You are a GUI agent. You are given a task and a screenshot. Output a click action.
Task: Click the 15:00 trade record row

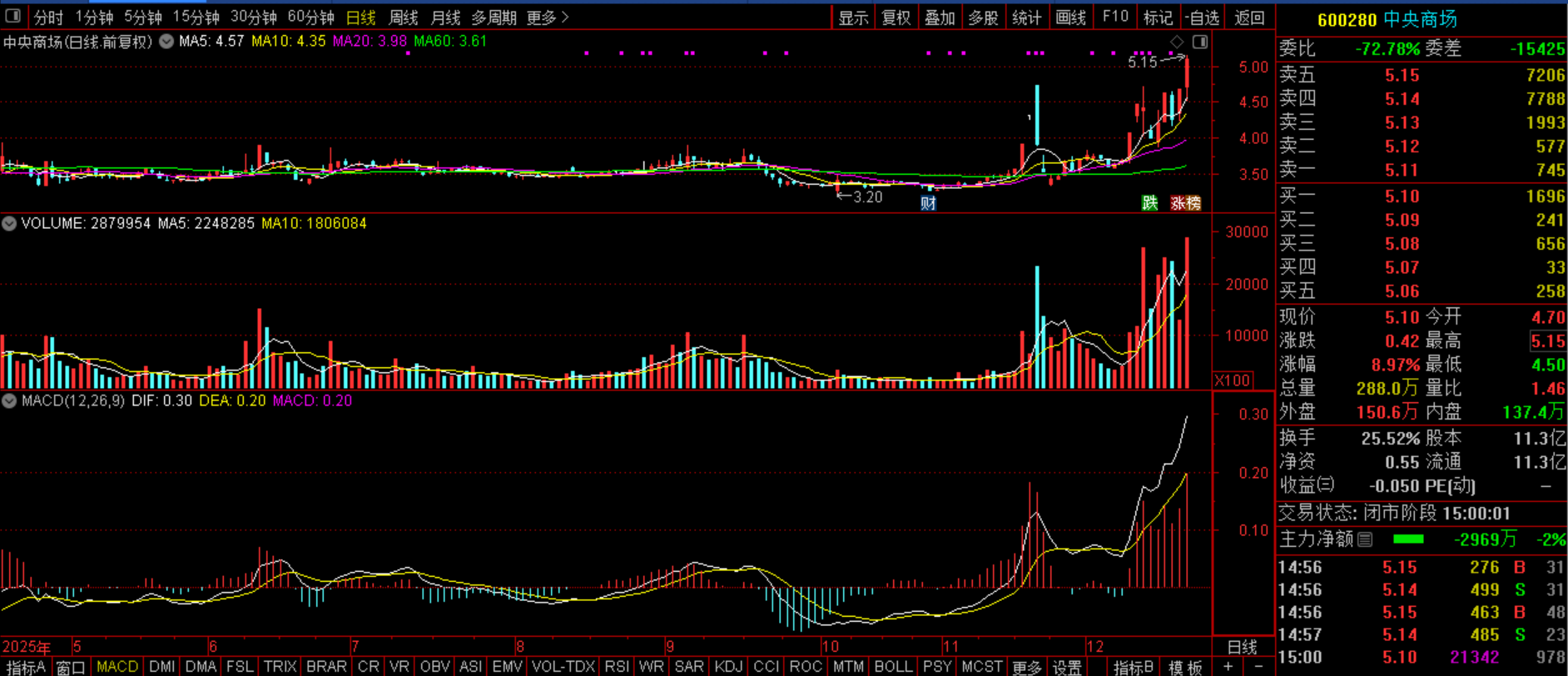click(1422, 658)
